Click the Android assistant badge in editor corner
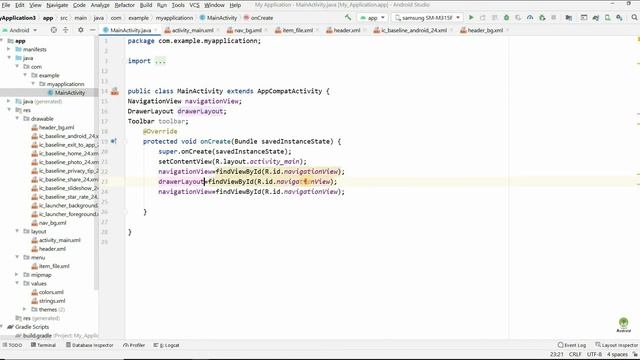The height and width of the screenshot is (360, 640). pos(623,324)
